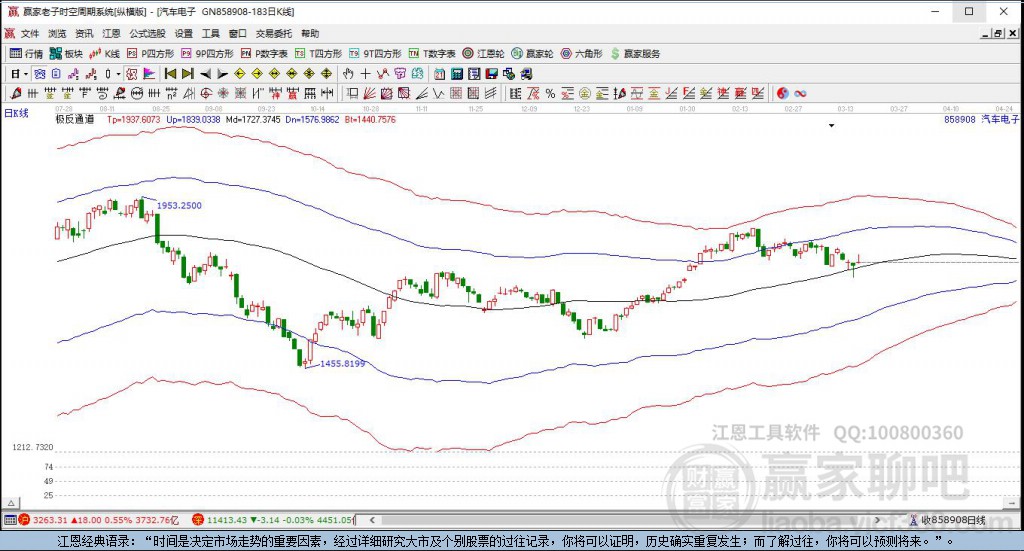Launch the 江恩轮 Gann wheel

coord(483,54)
